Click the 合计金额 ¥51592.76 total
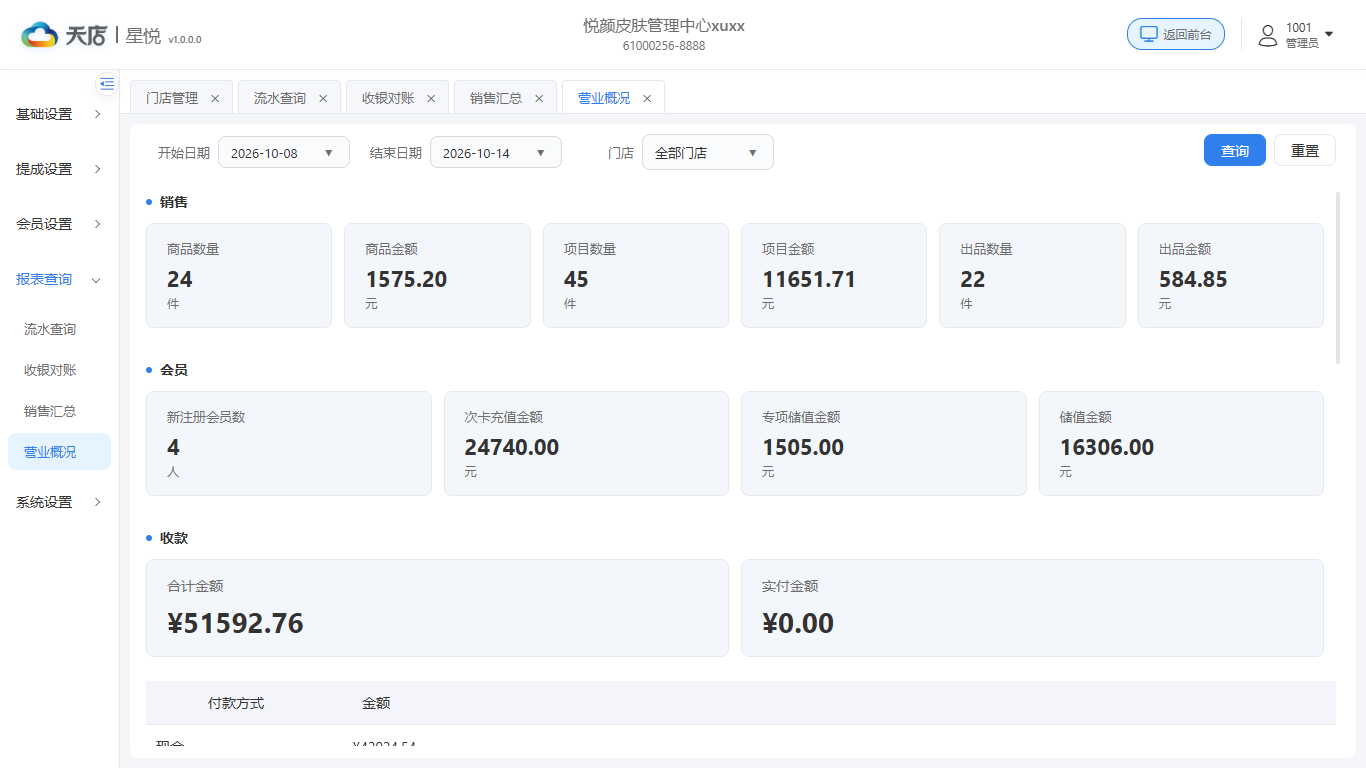The width and height of the screenshot is (1366, 768). 235,623
